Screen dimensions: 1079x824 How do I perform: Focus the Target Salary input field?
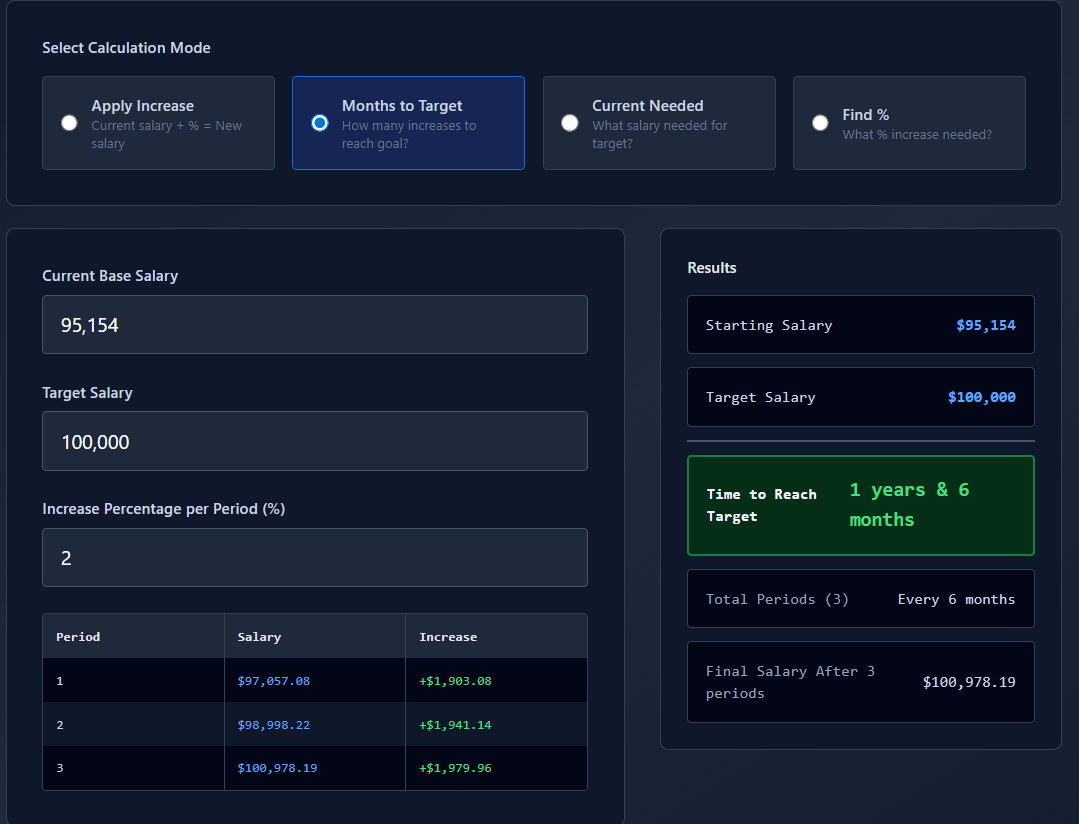[314, 441]
